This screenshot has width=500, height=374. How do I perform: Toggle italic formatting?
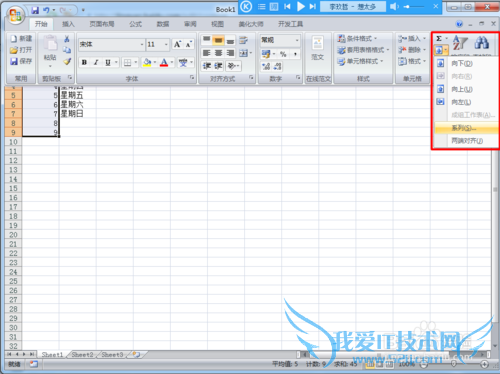96,62
